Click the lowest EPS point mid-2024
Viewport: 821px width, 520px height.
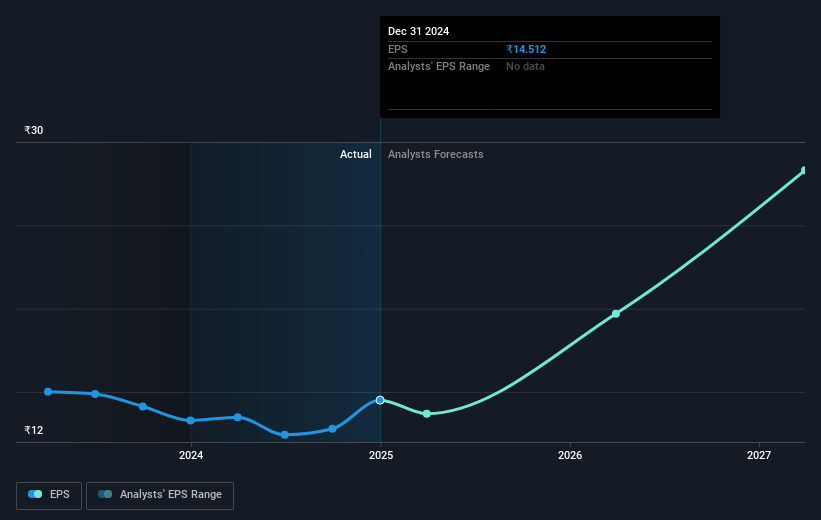click(x=285, y=435)
